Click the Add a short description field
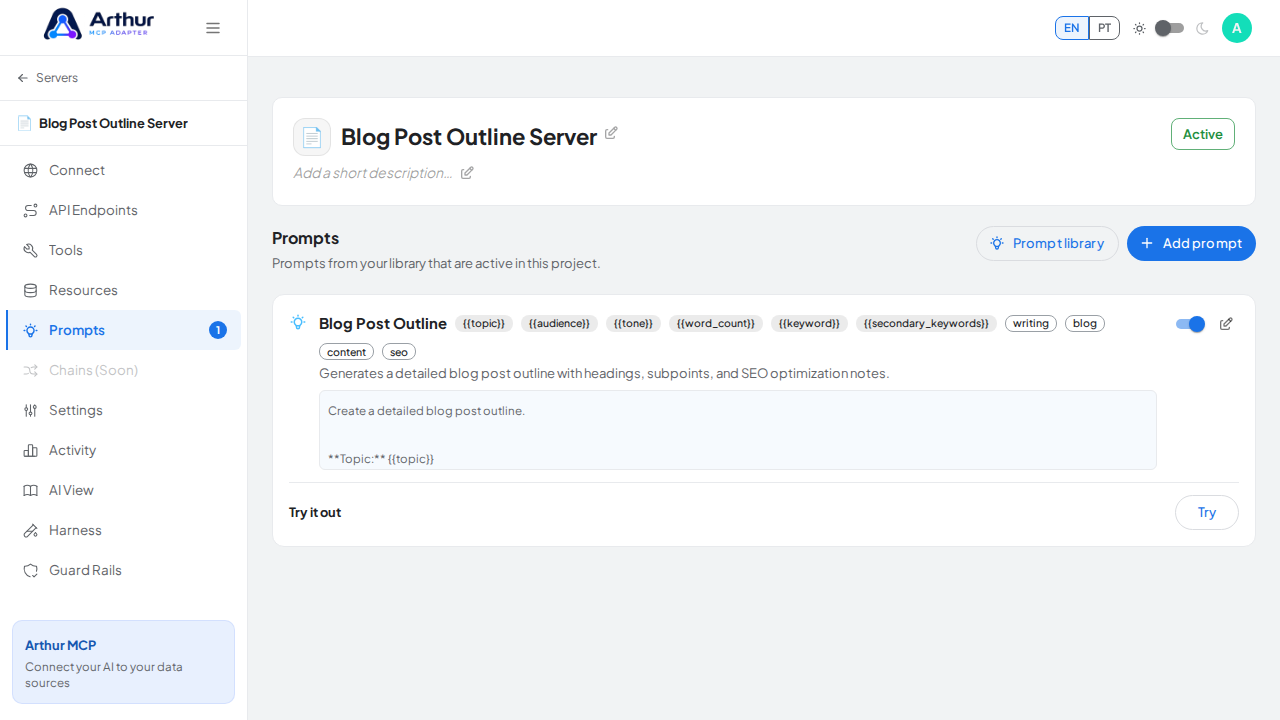Image resolution: width=1280 pixels, height=720 pixels. pos(373,173)
